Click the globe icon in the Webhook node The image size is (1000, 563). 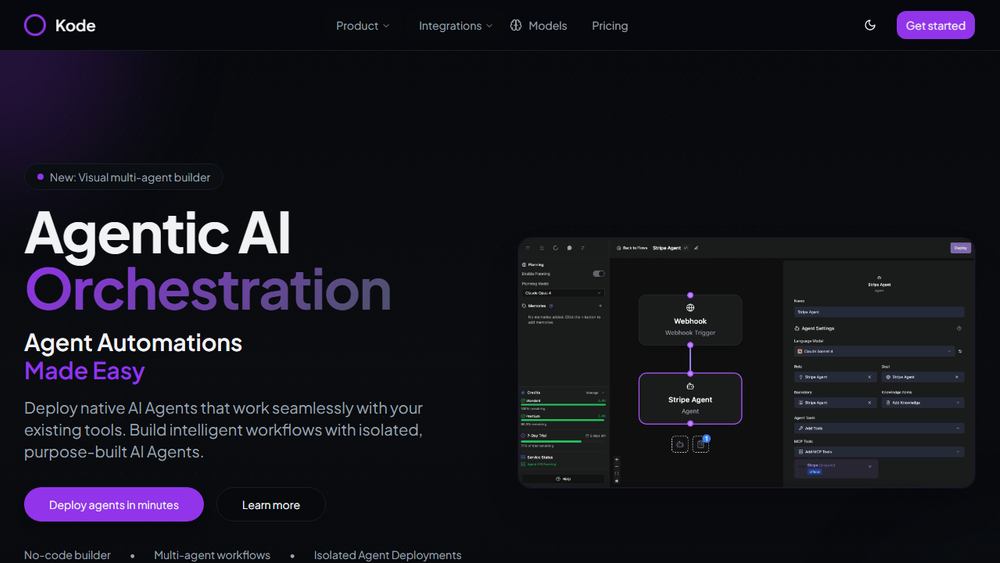pyautogui.click(x=690, y=307)
